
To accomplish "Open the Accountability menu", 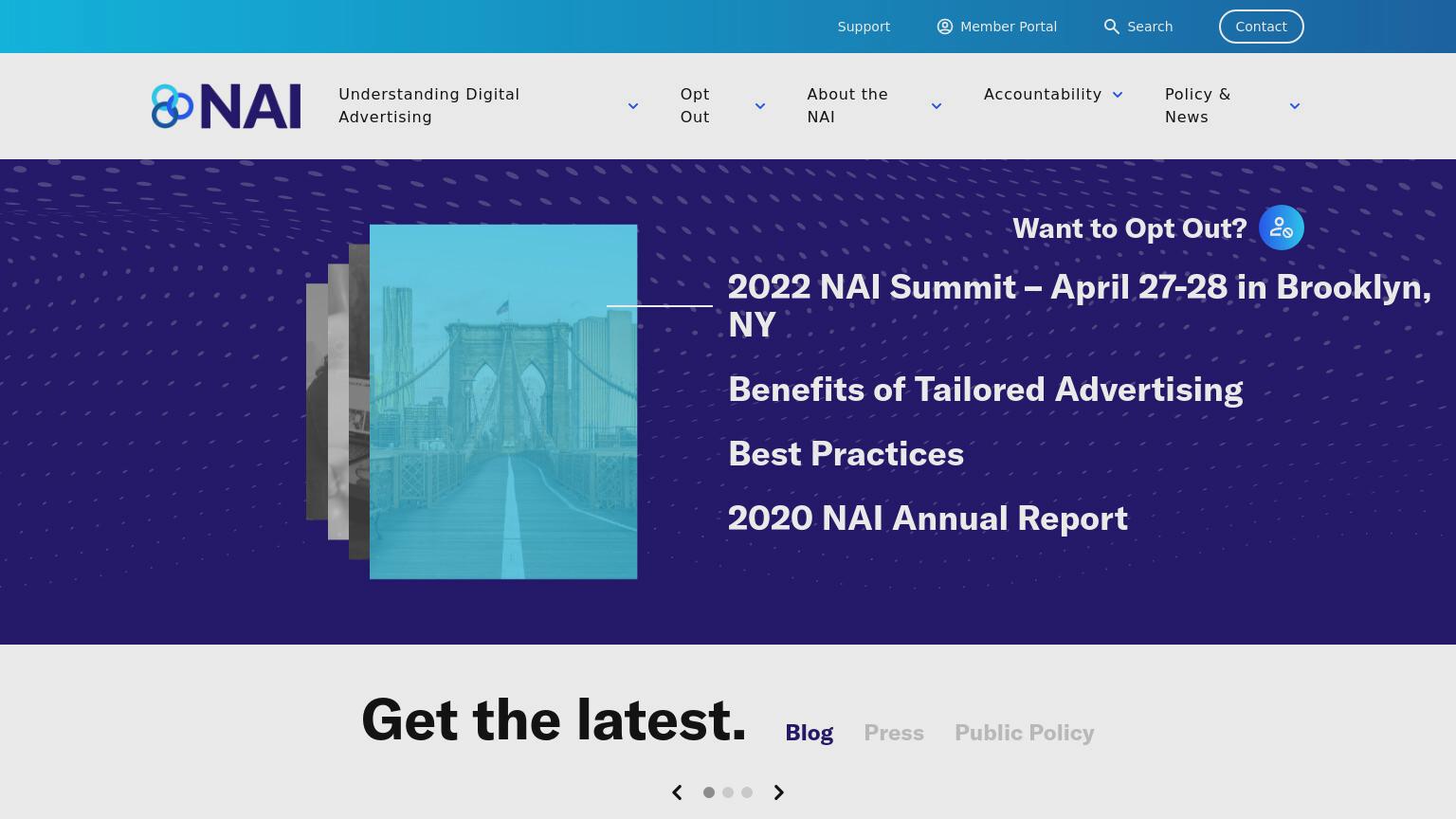I will click(x=1043, y=95).
